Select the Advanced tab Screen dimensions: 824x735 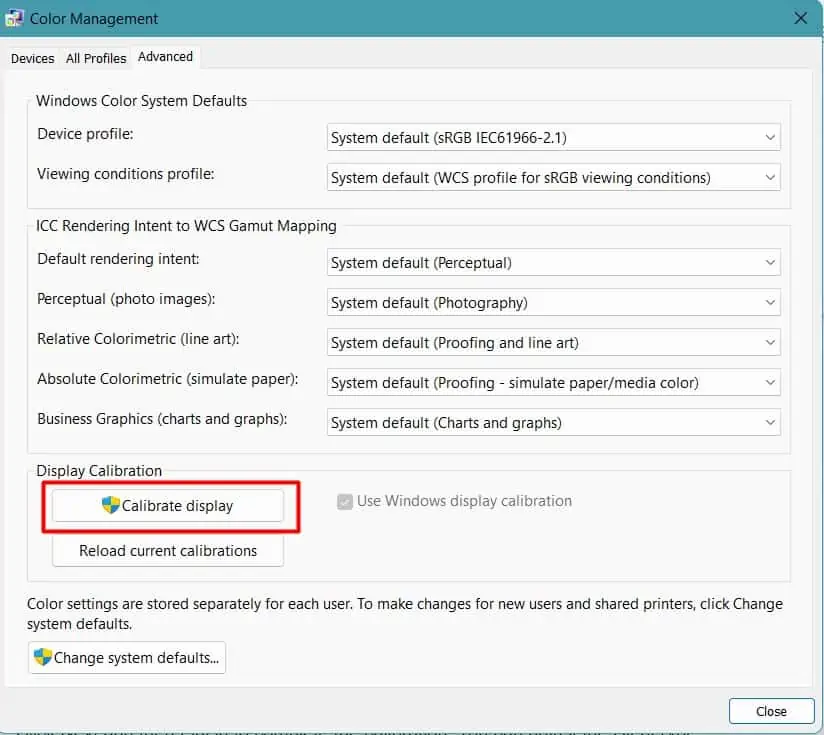pyautogui.click(x=166, y=57)
